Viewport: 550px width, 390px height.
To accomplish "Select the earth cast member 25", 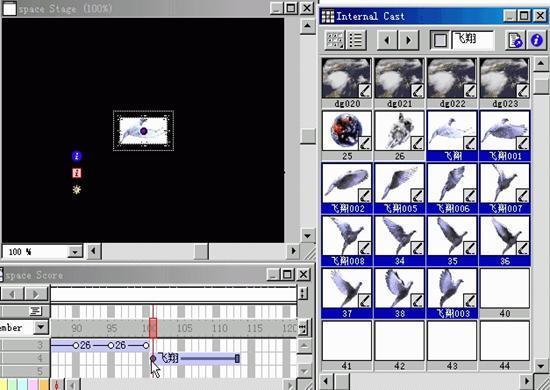I will pos(347,136).
